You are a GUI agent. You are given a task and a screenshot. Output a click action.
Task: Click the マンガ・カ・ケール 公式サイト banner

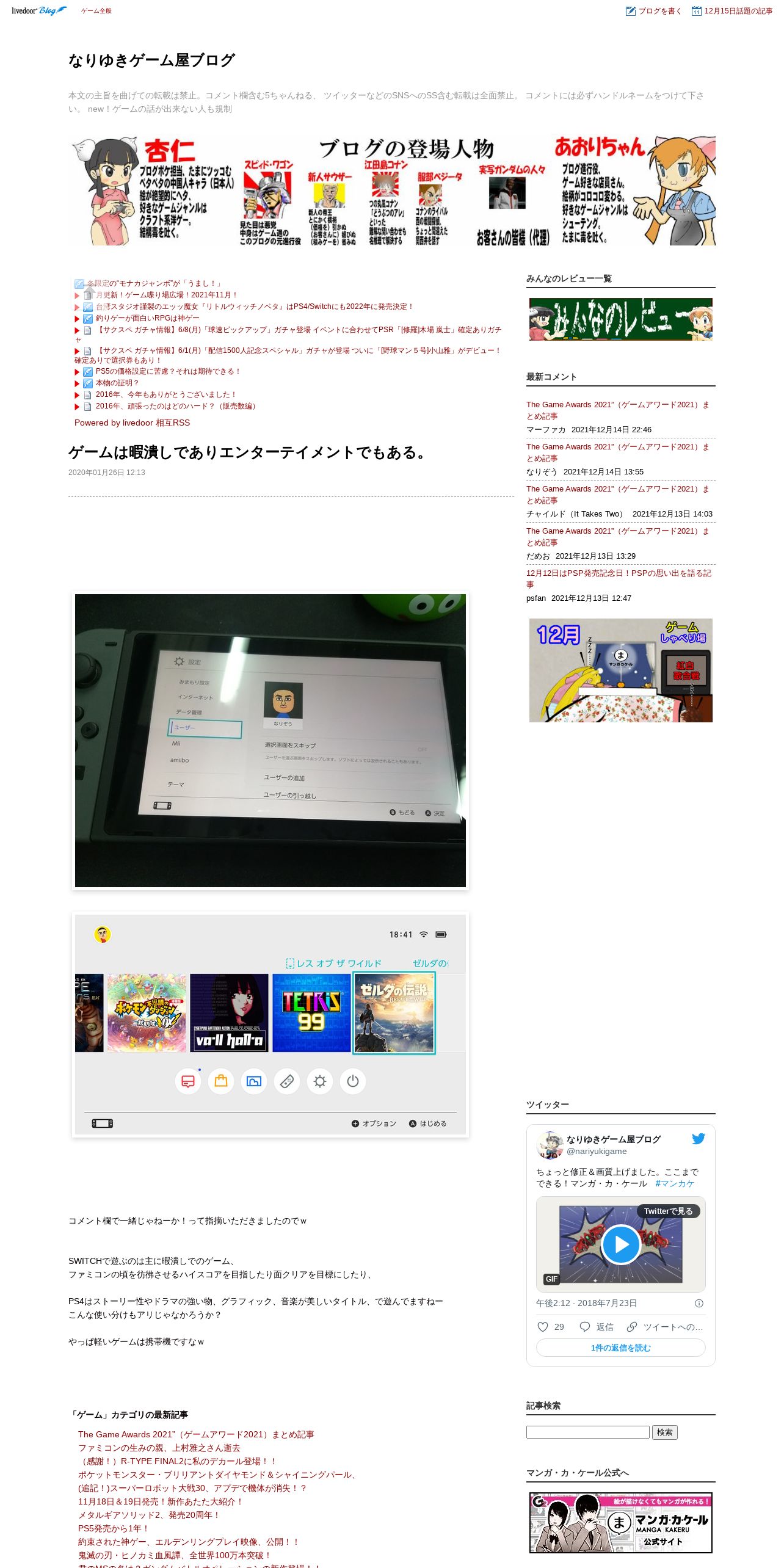(x=621, y=1523)
